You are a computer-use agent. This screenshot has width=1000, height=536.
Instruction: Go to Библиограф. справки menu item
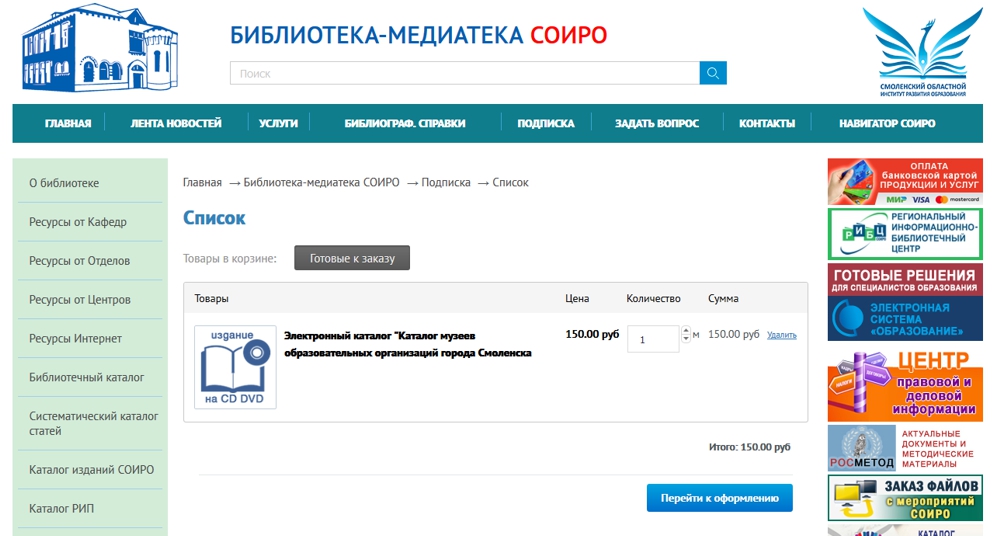point(405,123)
